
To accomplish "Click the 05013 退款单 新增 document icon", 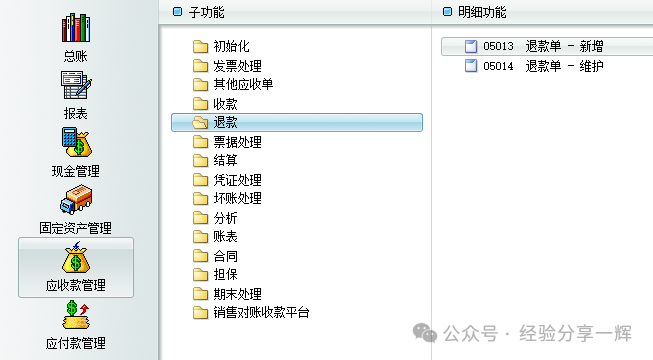I will tap(471, 46).
